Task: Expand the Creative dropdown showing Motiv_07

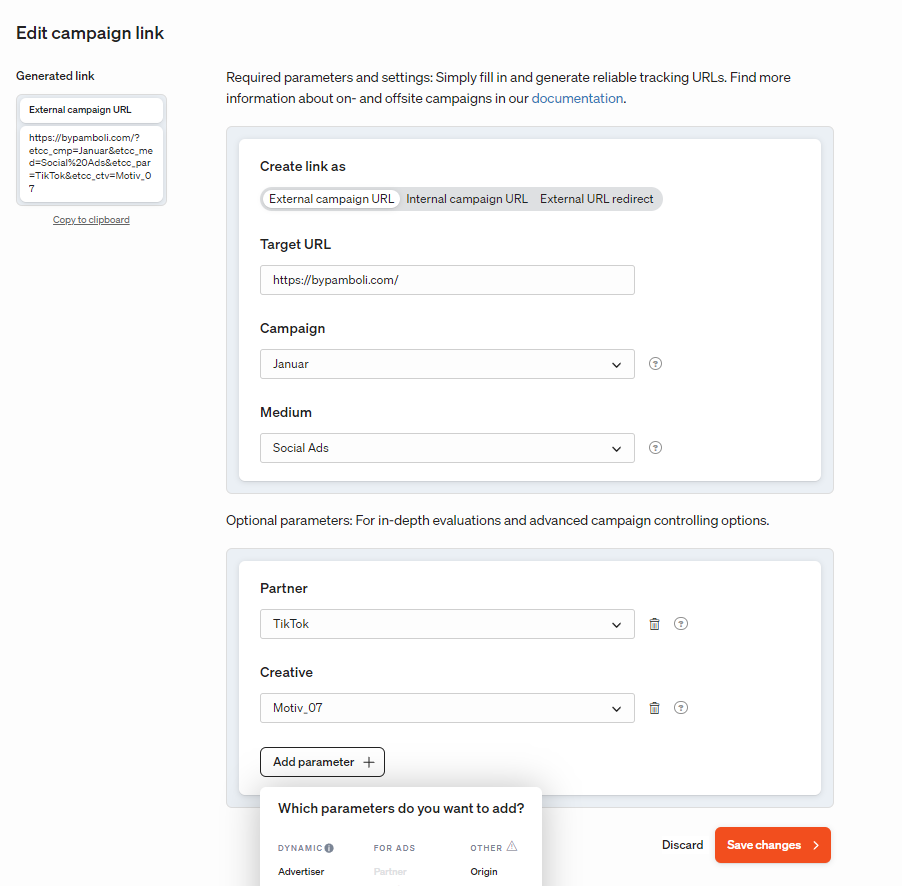Action: 447,708
